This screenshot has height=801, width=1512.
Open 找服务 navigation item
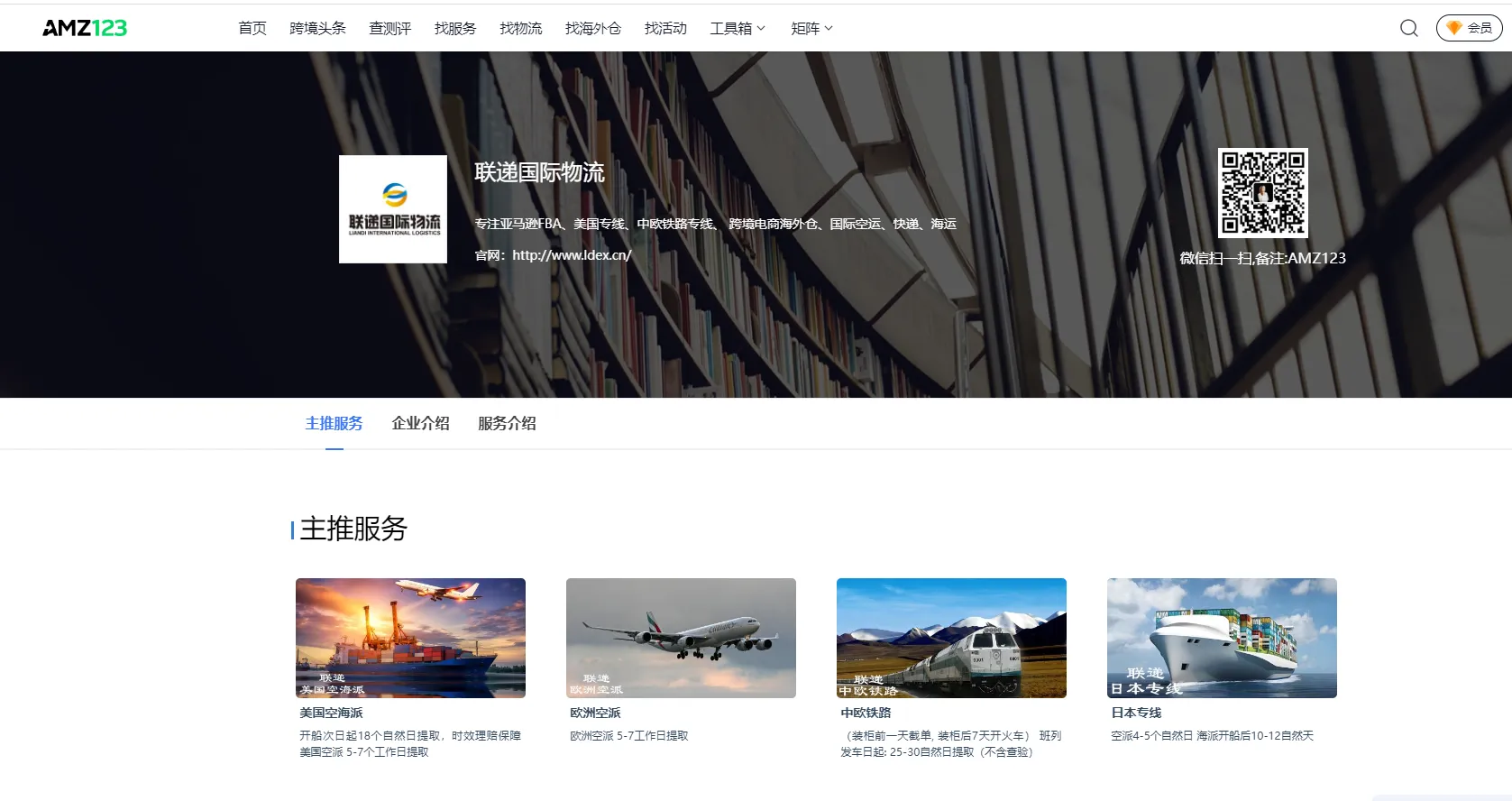coord(455,28)
